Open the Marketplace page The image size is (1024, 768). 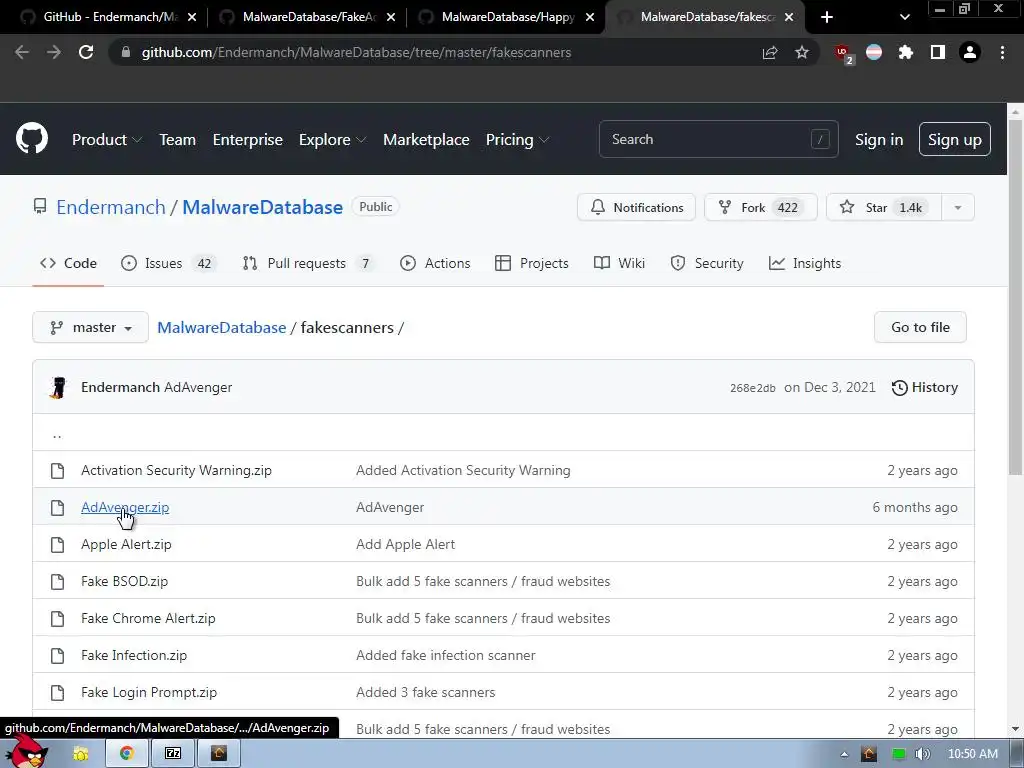(426, 139)
